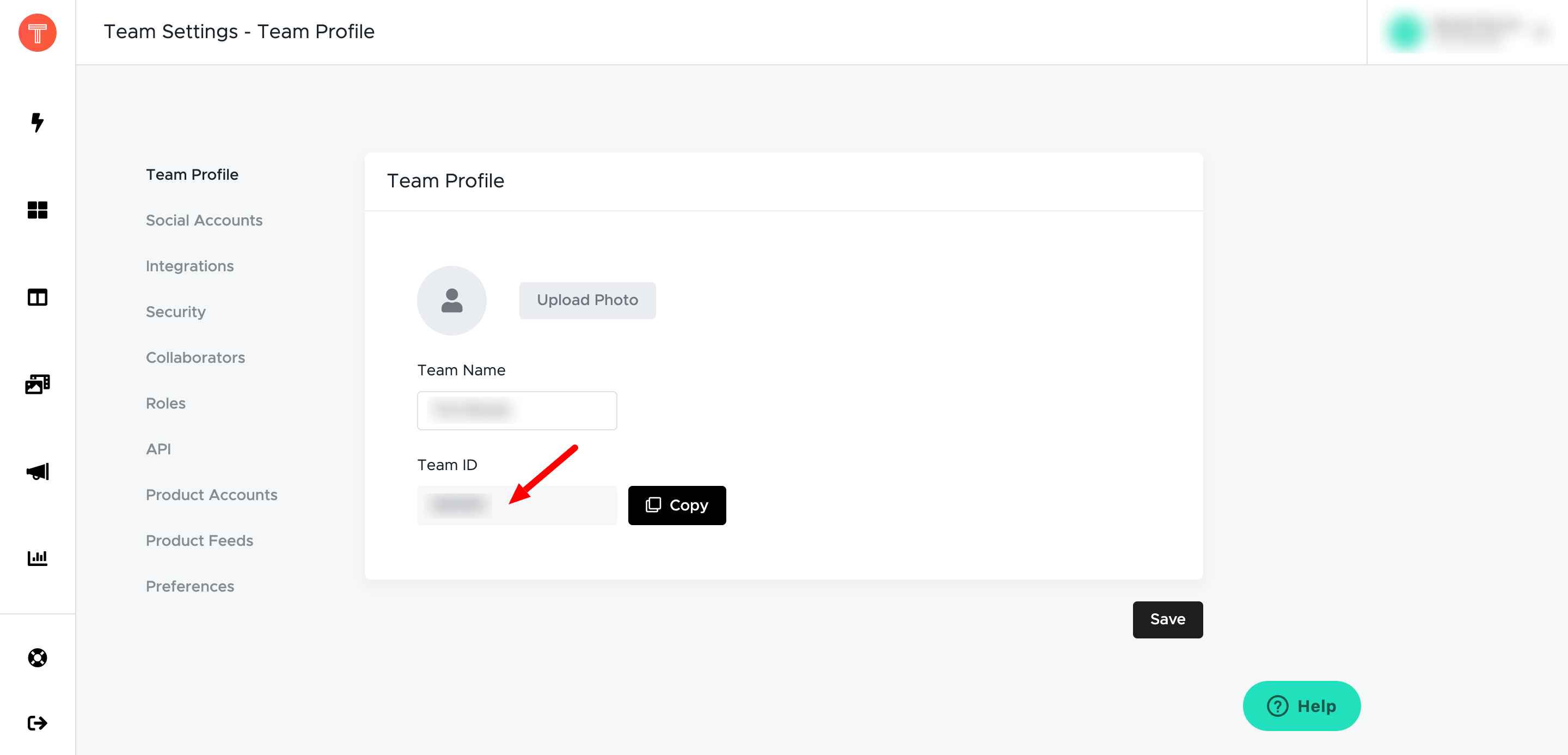Click the black Save button

(1167, 620)
